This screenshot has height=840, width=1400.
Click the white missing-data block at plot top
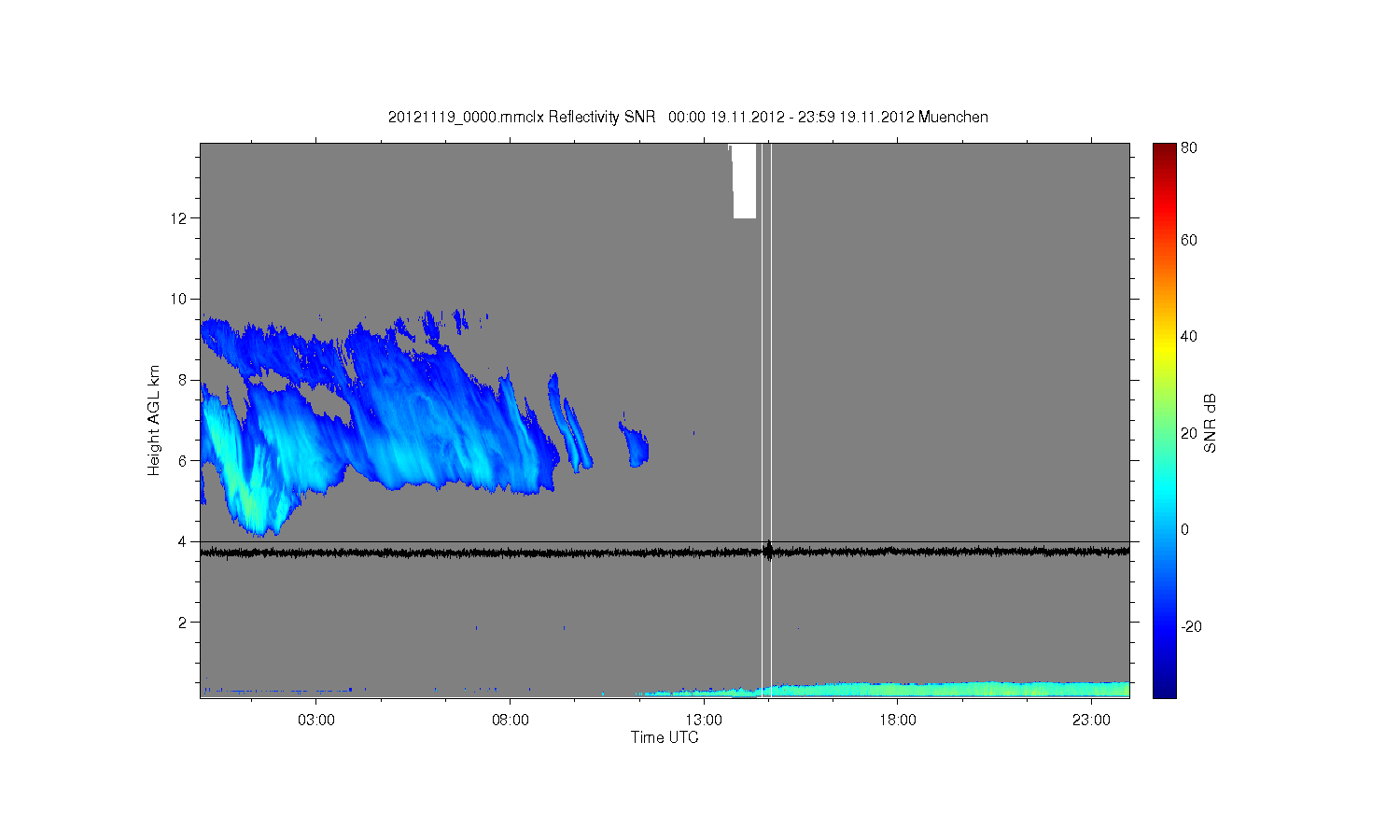(744, 181)
